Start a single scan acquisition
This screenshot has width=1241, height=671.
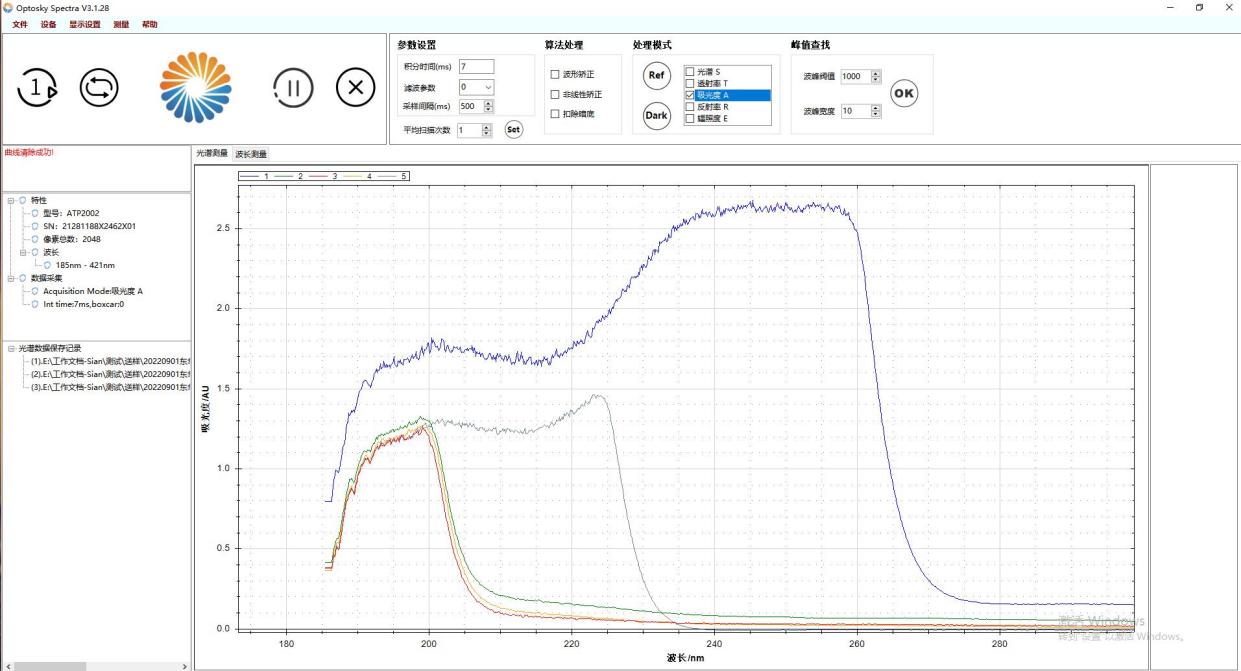click(x=37, y=89)
